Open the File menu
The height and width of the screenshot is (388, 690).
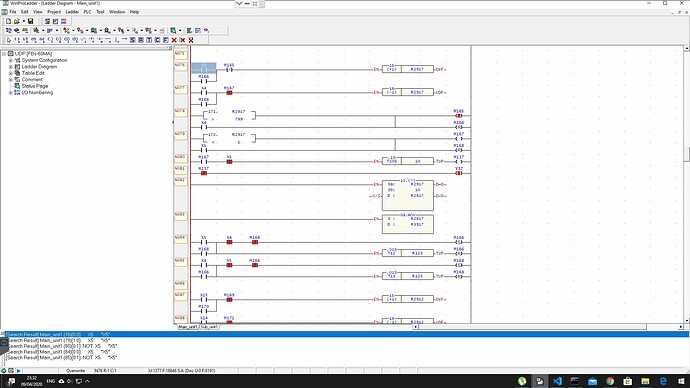(13, 12)
